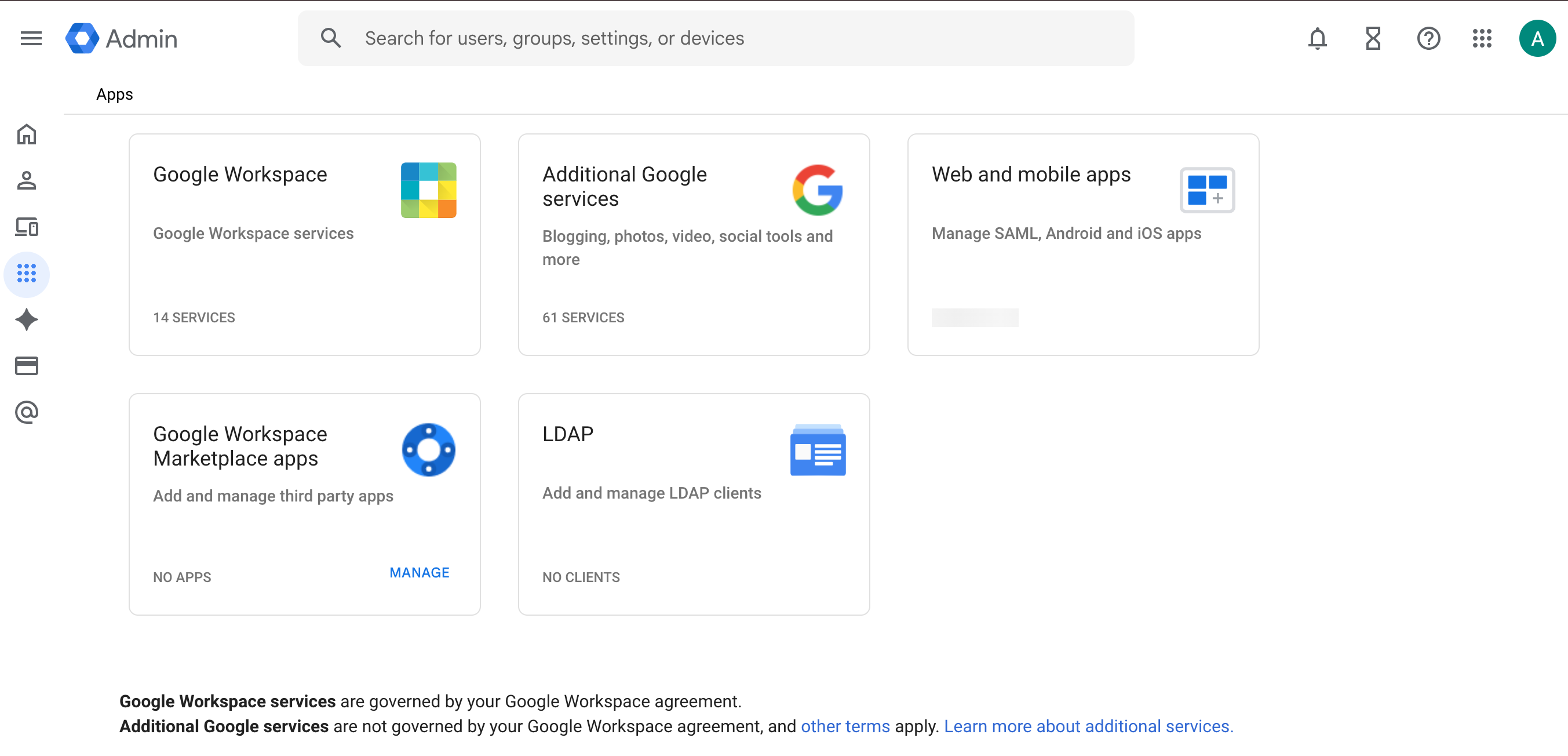Screen dimensions: 1568x756
Task: Open the Account @ sidebar icon
Action: [x=27, y=412]
